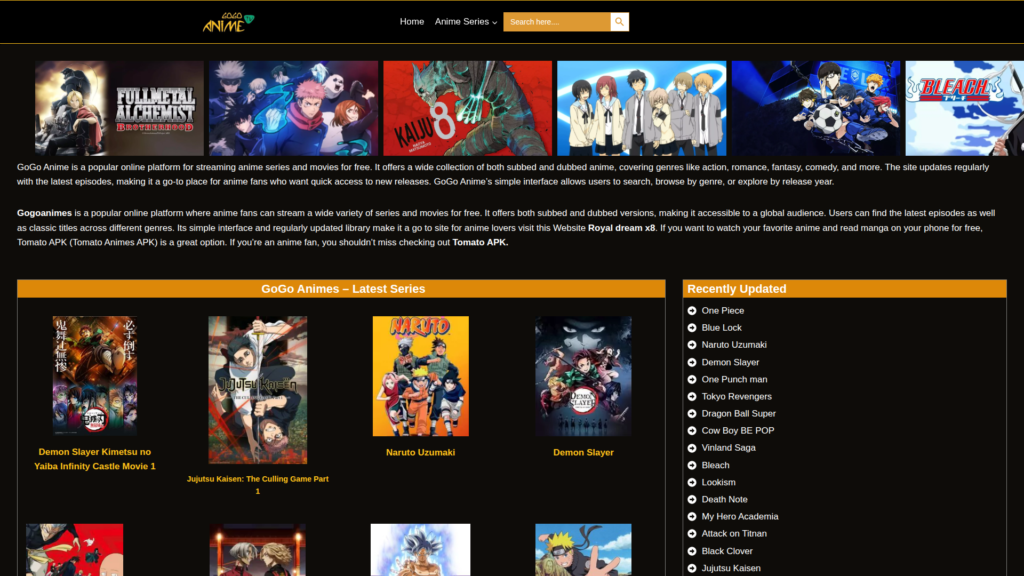Open the Kaiju No. 8 banner image
Image resolution: width=1024 pixels, height=576 pixels.
tap(467, 108)
